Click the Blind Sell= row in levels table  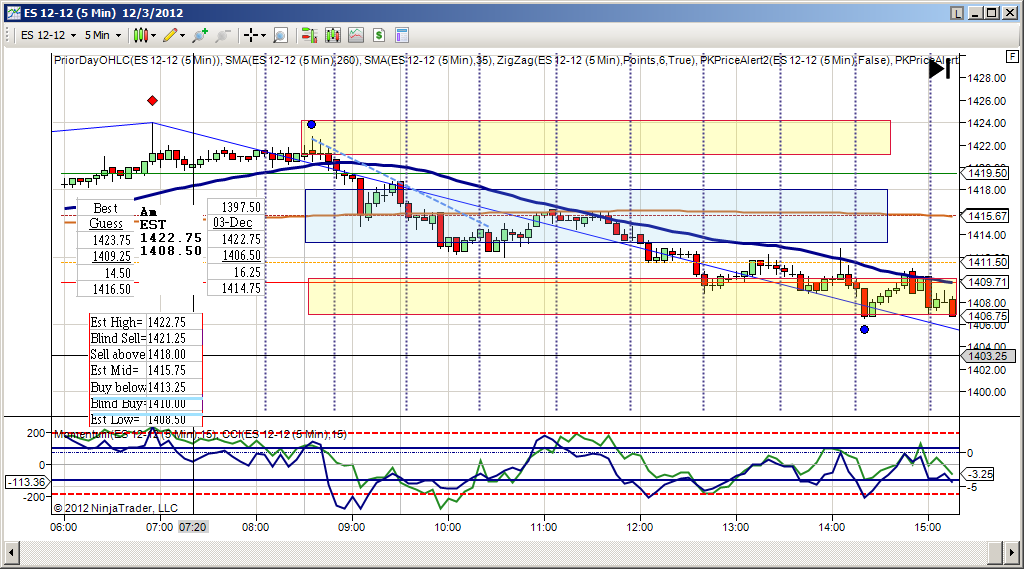[x=146, y=338]
